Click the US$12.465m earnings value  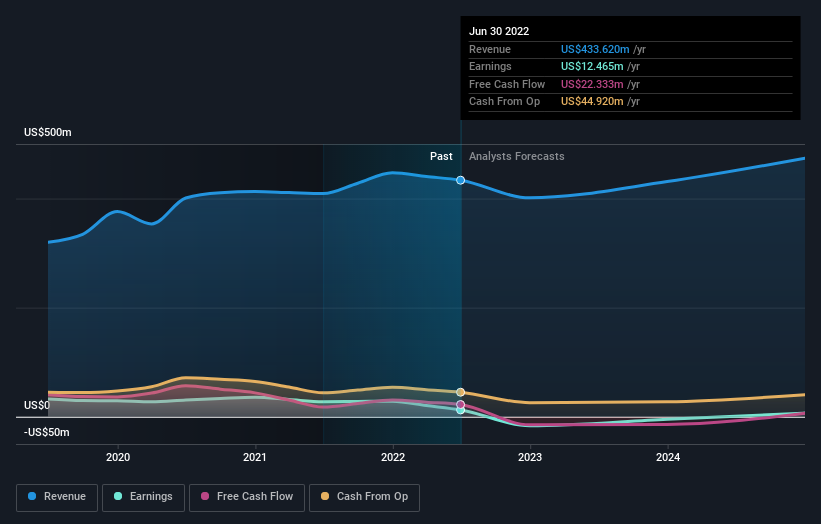592,66
